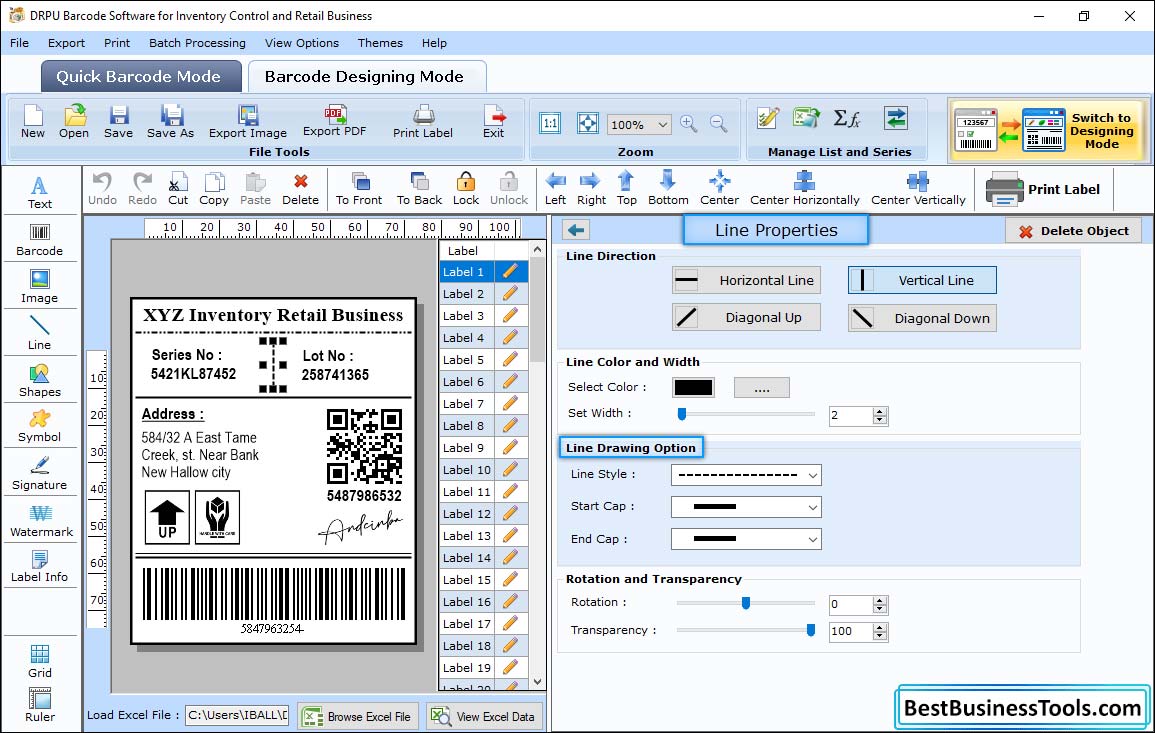
Task: Open the Batch Processing menu
Action: pos(197,43)
